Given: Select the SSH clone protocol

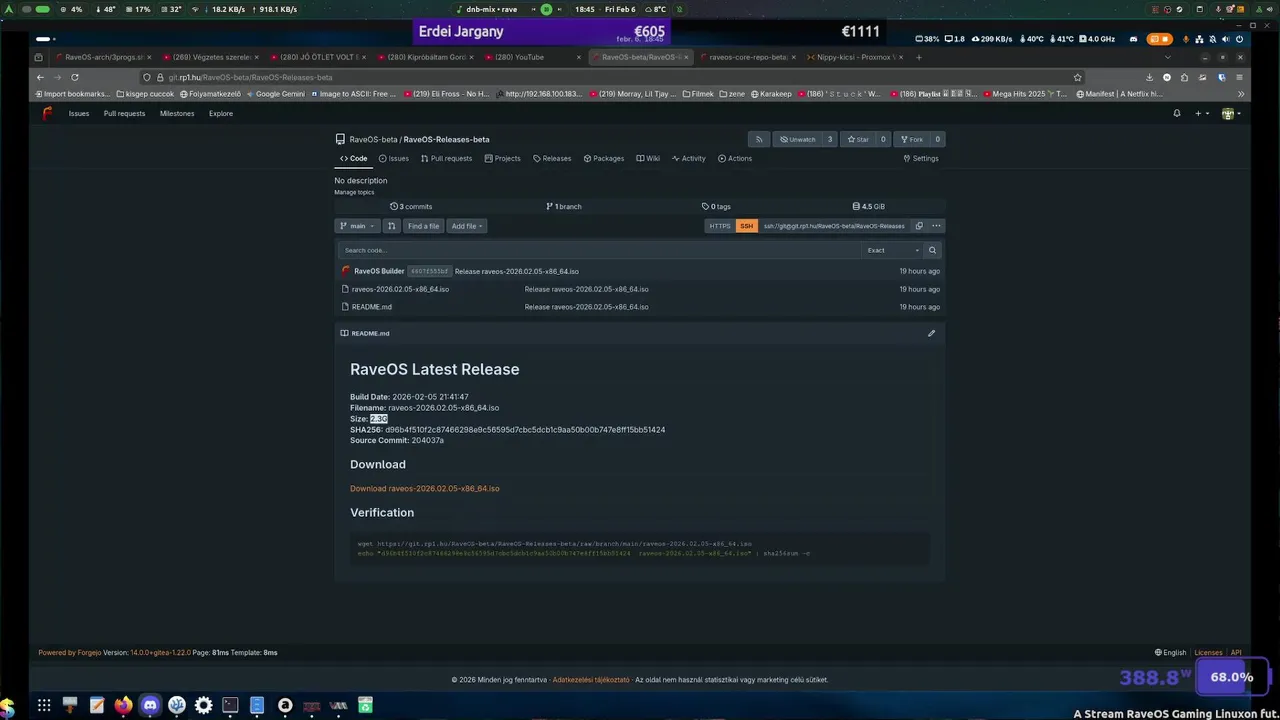Looking at the screenshot, I should click(x=747, y=226).
